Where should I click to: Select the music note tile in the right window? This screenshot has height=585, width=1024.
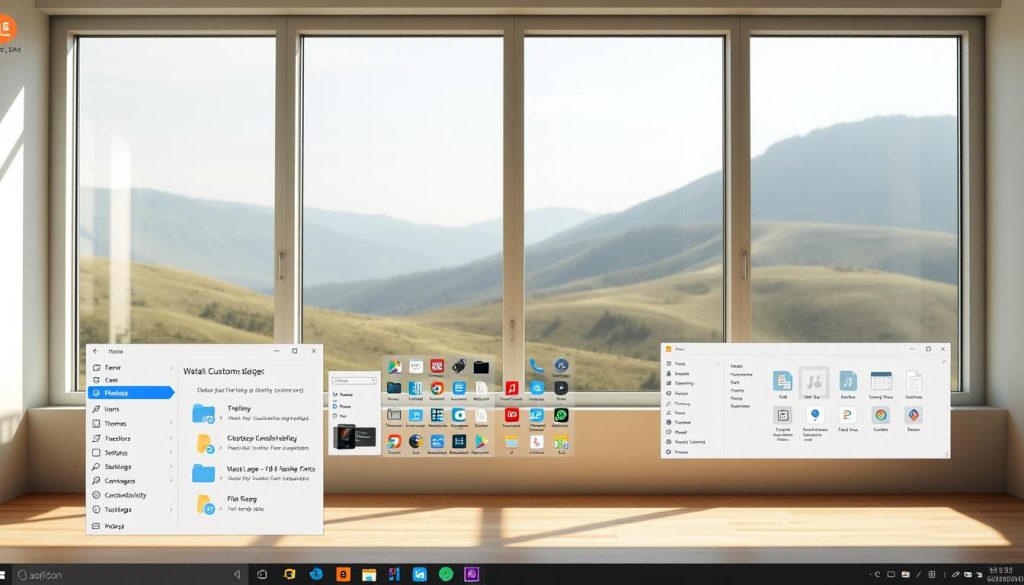pyautogui.click(x=847, y=380)
